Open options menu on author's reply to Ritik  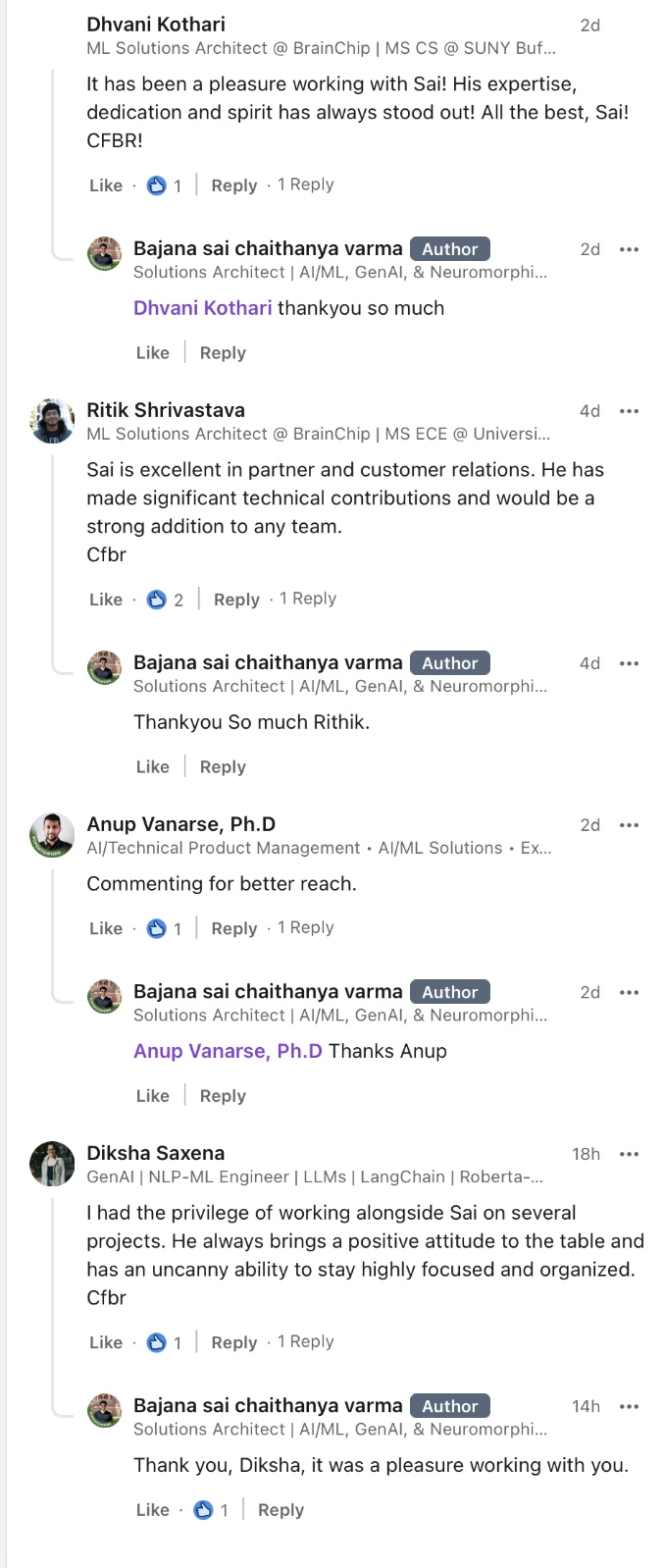629,663
